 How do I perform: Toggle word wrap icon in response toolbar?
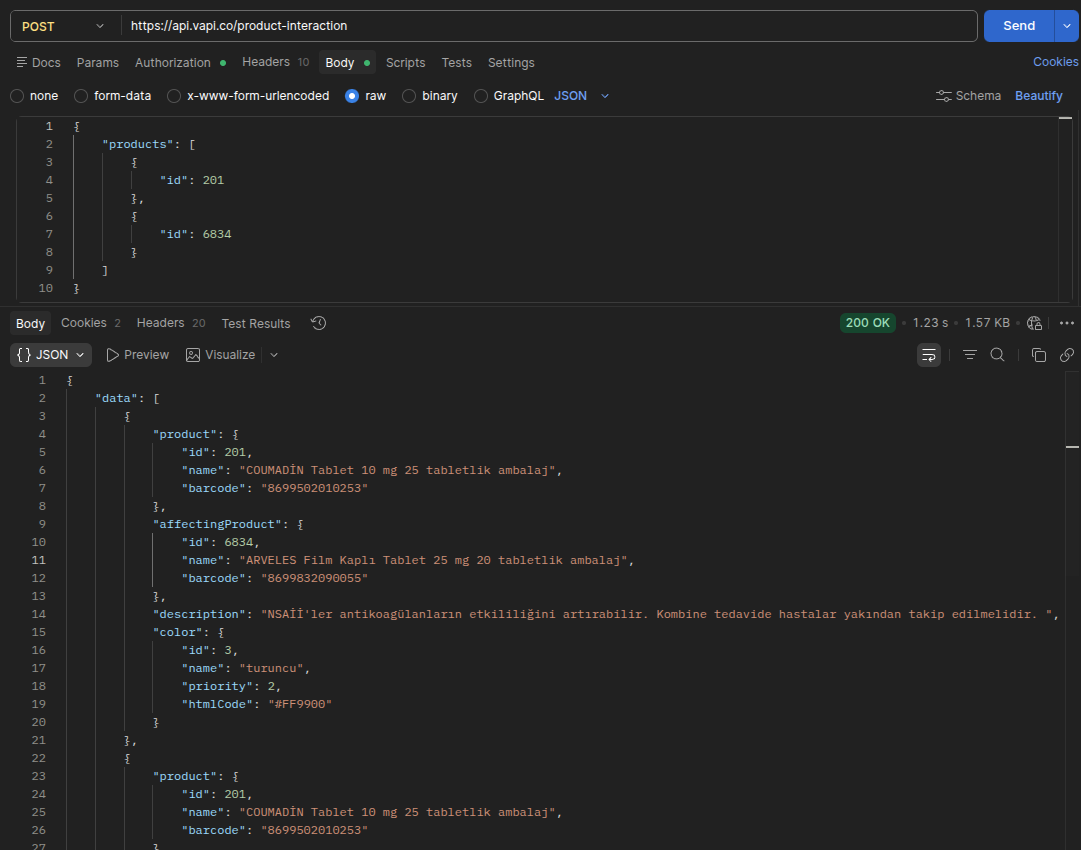click(929, 355)
